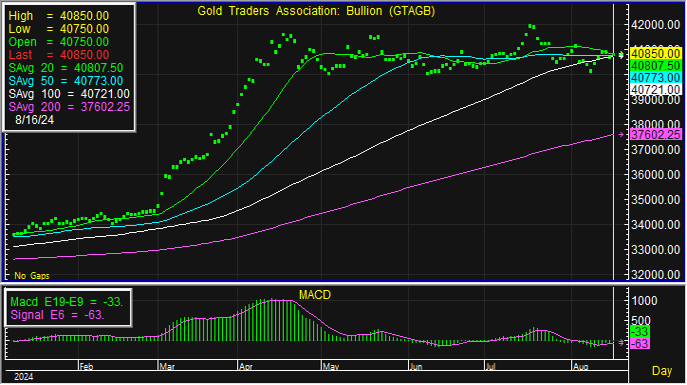Click the pink -63 Signal value tag
The width and height of the screenshot is (687, 385).
[x=640, y=343]
